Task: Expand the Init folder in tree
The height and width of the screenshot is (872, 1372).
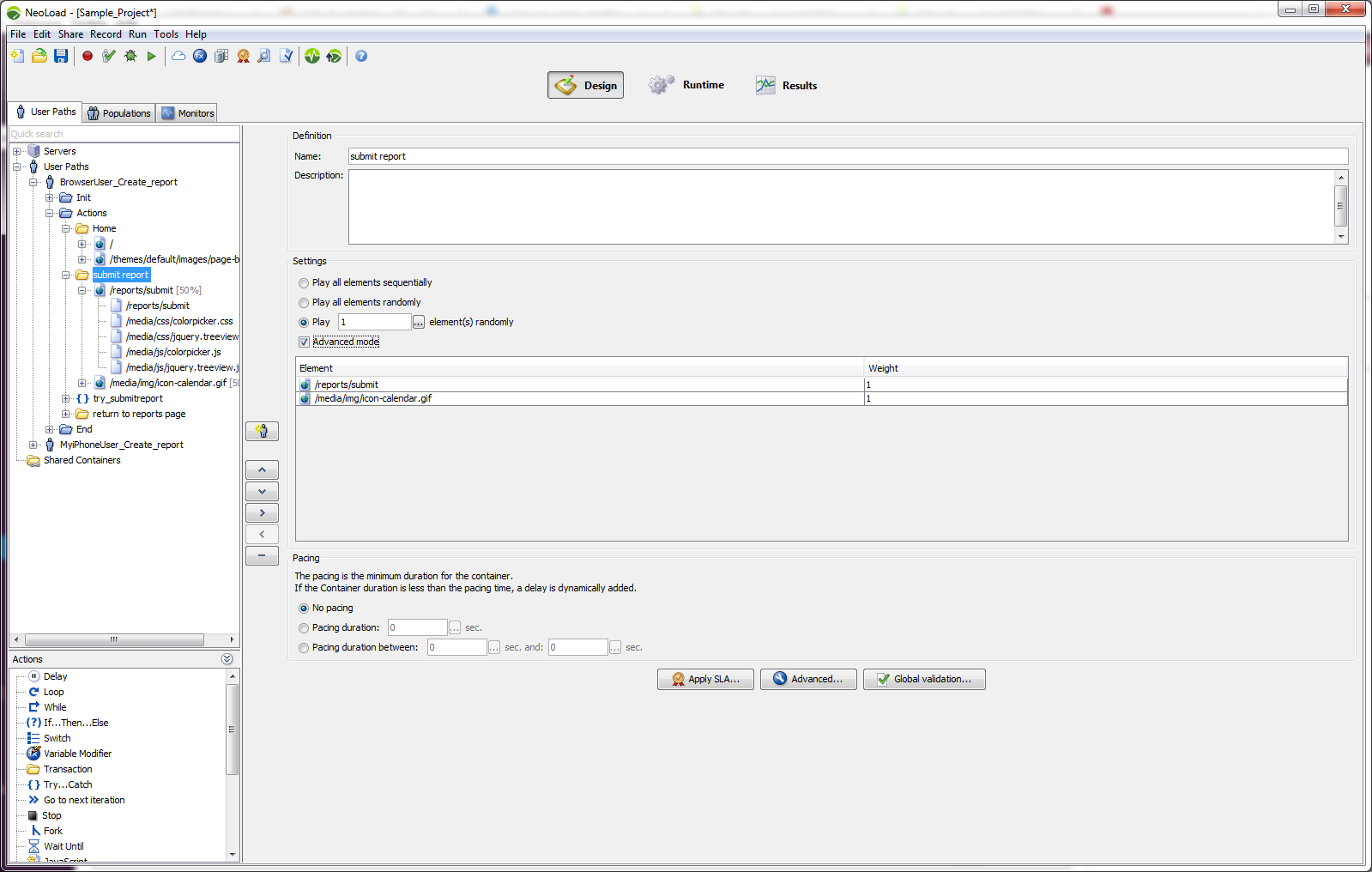Action: coord(50,197)
